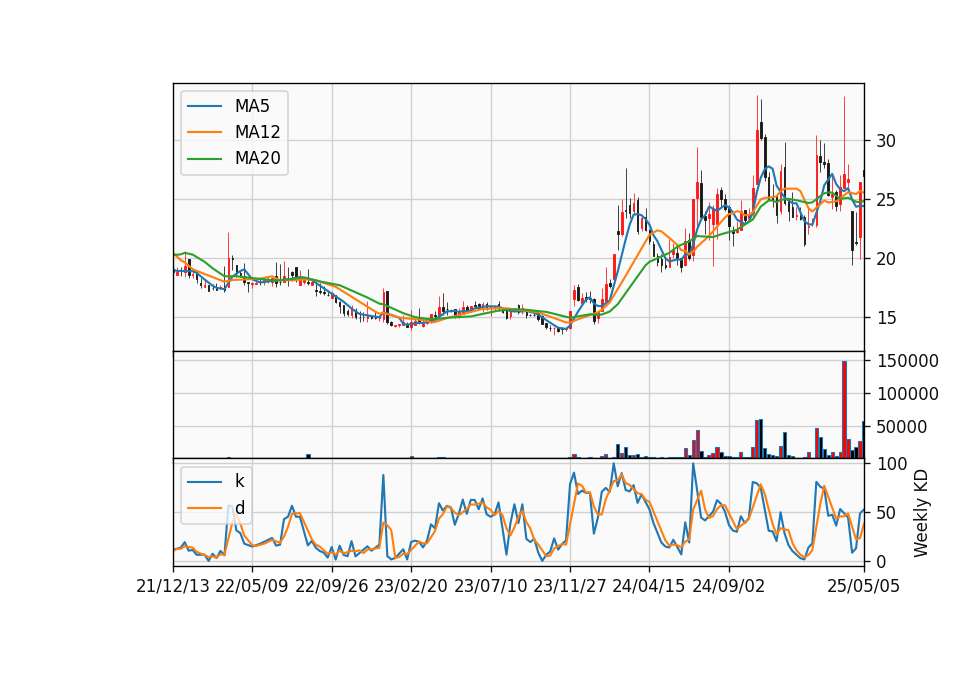Click the d legend label in KD panel
This screenshot has height=690, width=960.
point(239,508)
